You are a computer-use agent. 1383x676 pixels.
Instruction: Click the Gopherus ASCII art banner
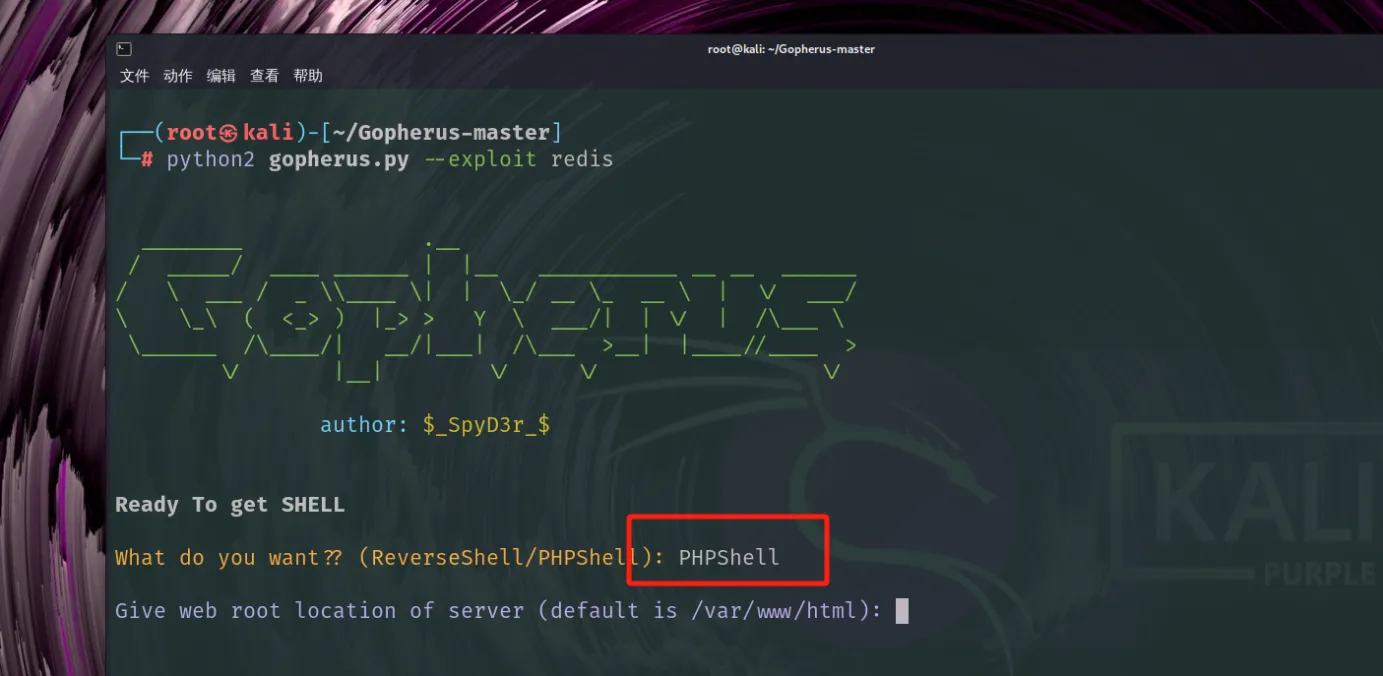click(x=487, y=310)
